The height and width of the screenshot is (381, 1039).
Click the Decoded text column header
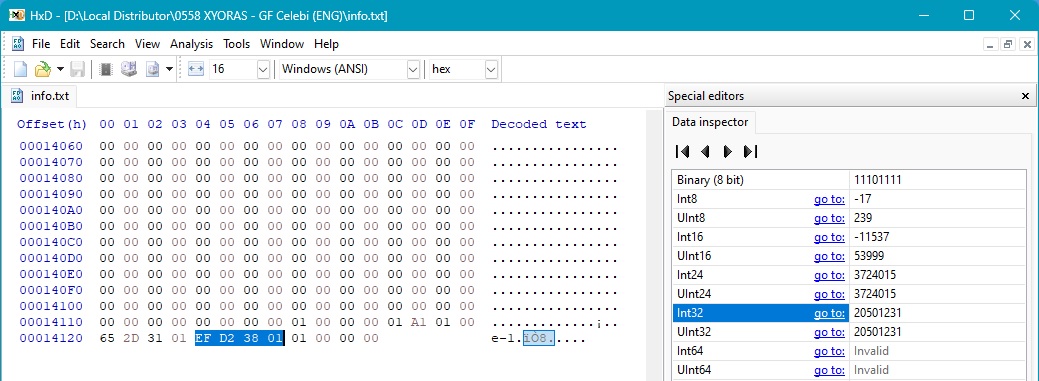click(x=539, y=125)
